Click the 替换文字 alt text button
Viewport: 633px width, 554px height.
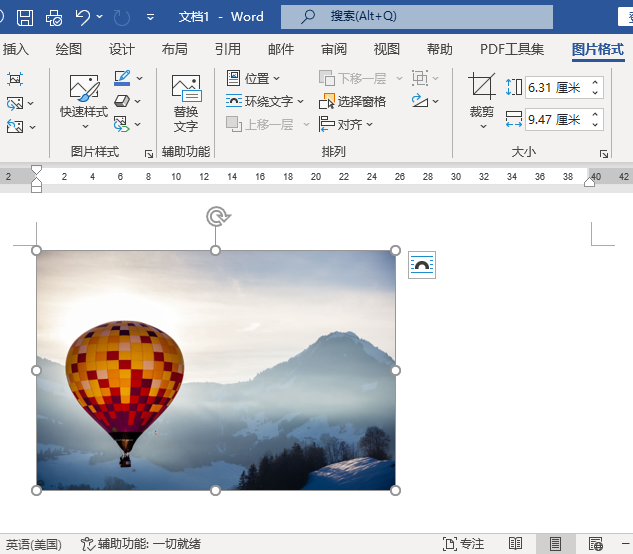click(x=186, y=103)
